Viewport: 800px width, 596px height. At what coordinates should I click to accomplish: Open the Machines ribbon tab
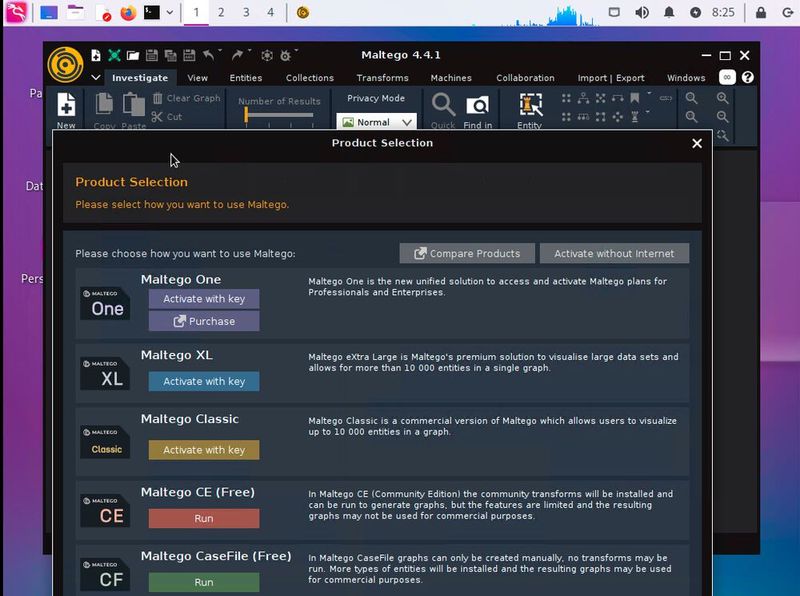pos(451,77)
